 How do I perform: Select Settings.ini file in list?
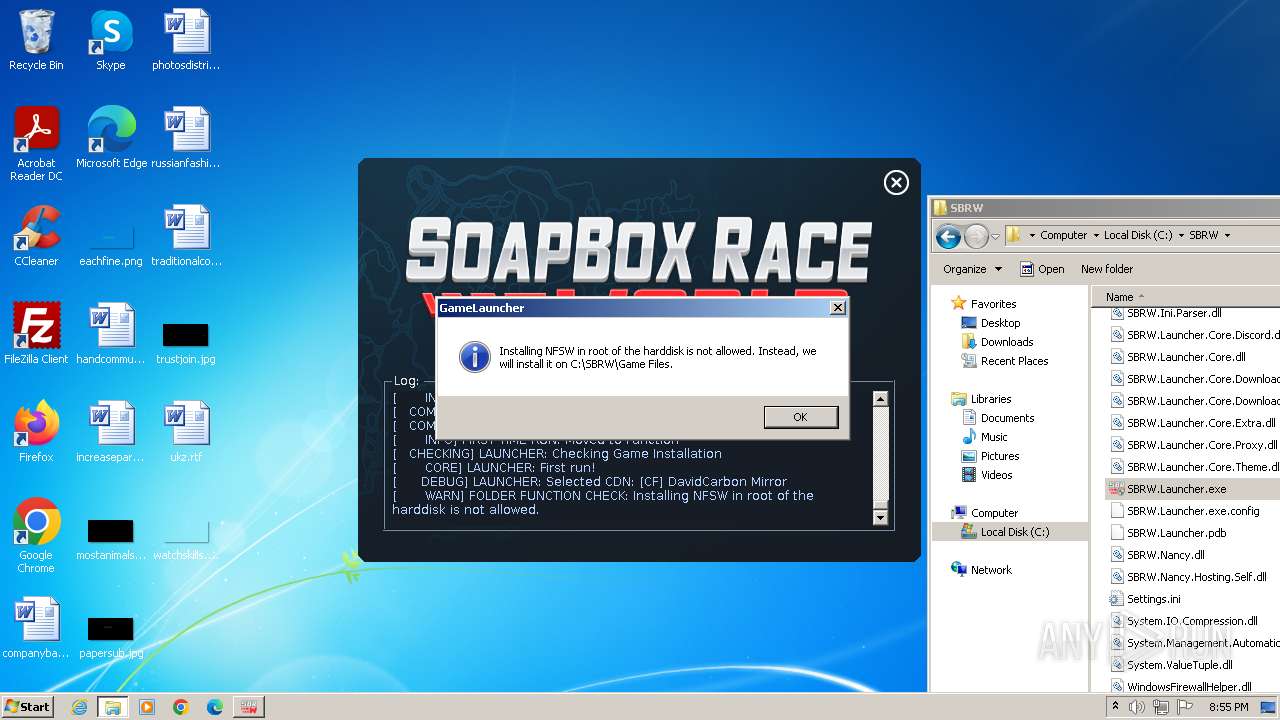(x=1153, y=599)
